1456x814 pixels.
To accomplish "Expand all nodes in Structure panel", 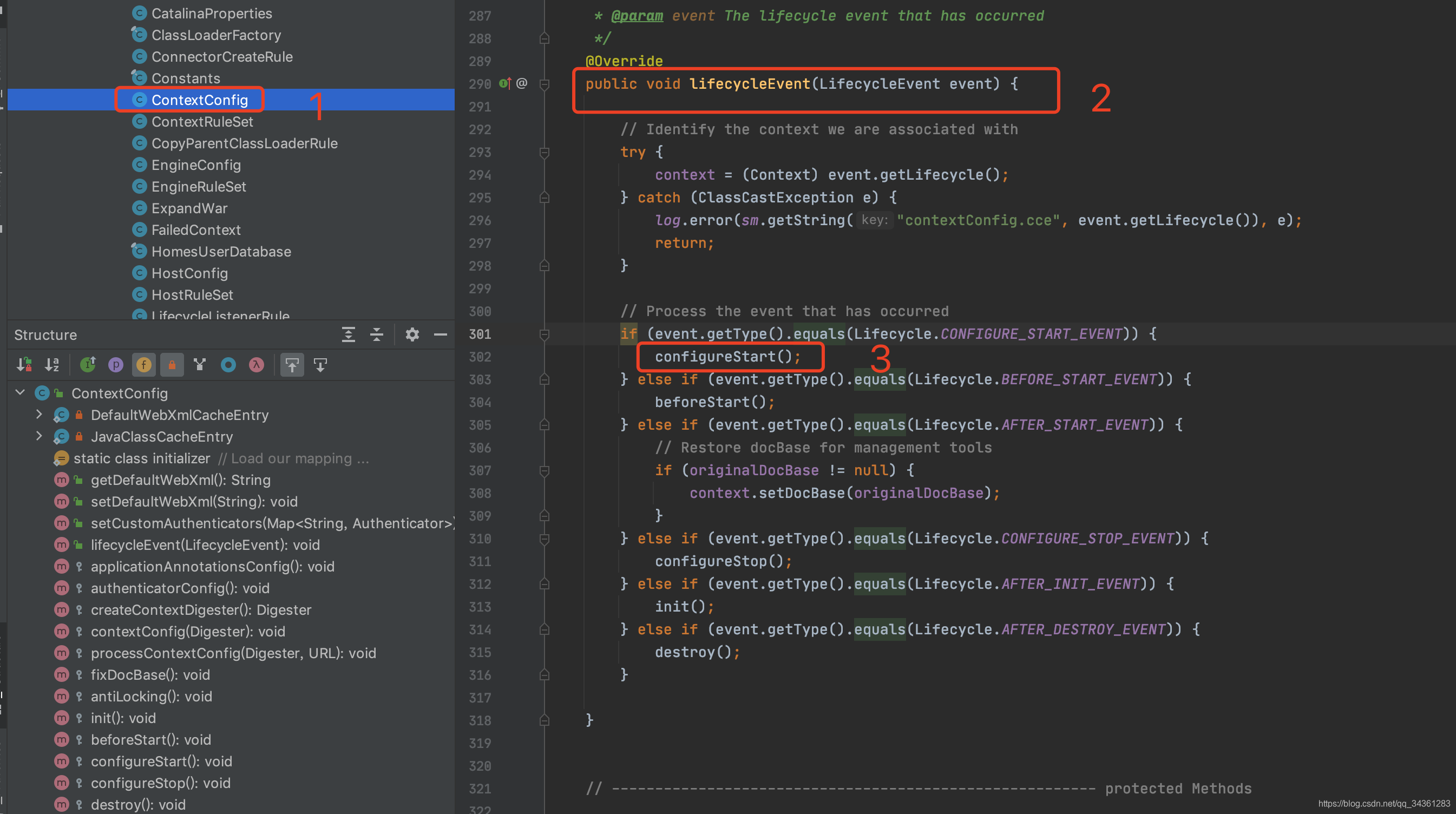I will click(x=349, y=334).
